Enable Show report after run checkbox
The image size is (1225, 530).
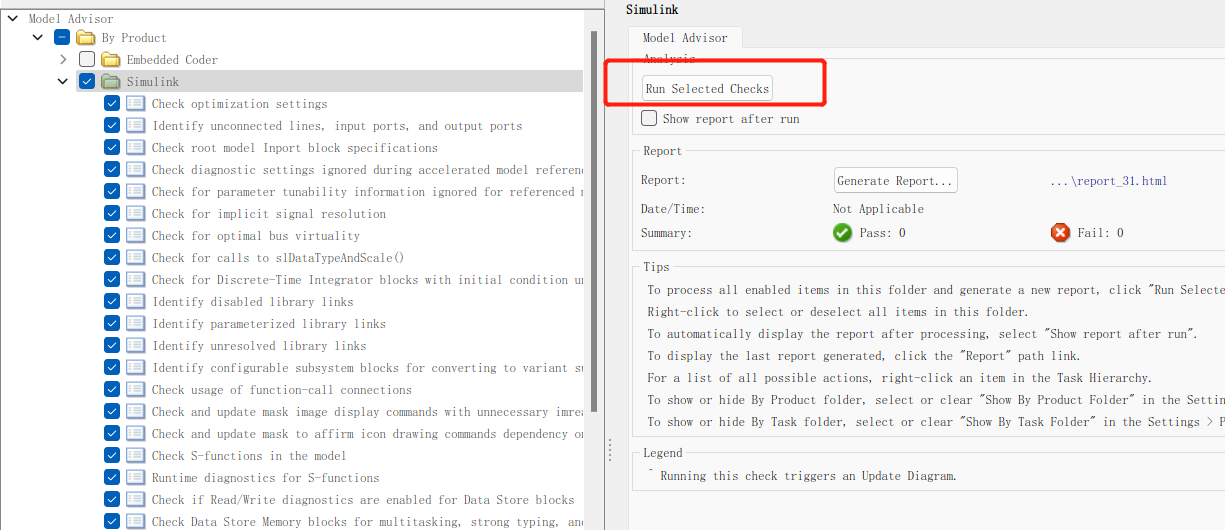649,118
